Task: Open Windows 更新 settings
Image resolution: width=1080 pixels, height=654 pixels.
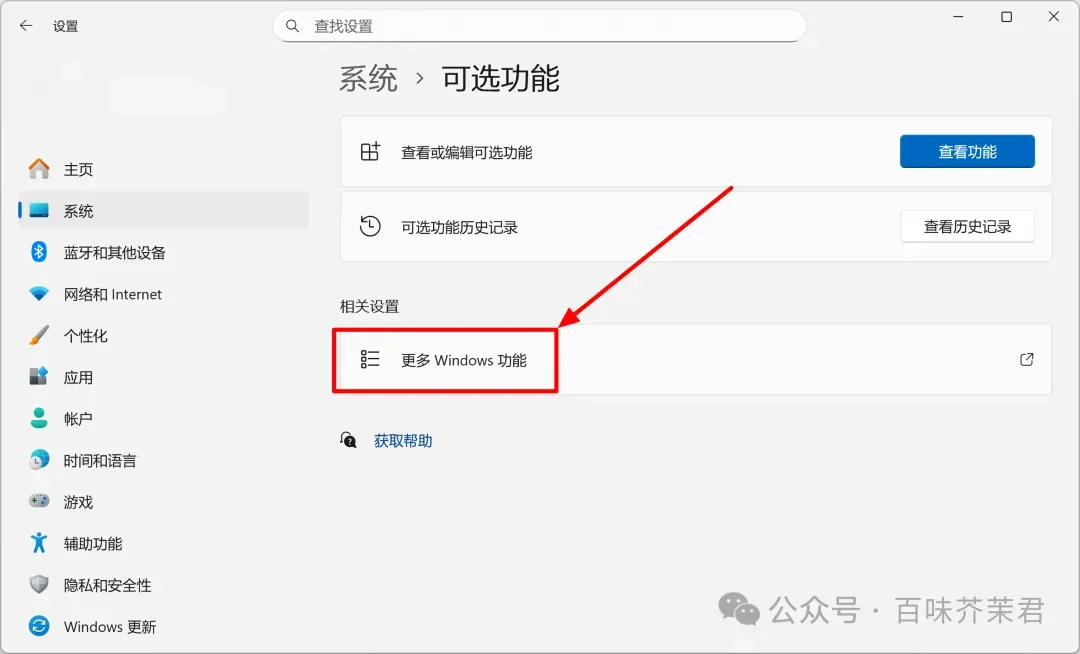Action: click(x=163, y=626)
